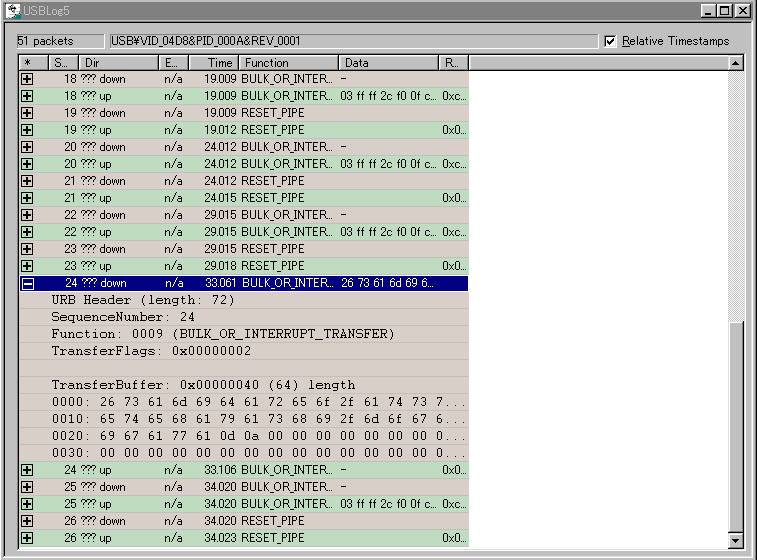This screenshot has width=757, height=560.
Task: Expand packet 23 down RESET_PIPE row
Action: (27, 249)
